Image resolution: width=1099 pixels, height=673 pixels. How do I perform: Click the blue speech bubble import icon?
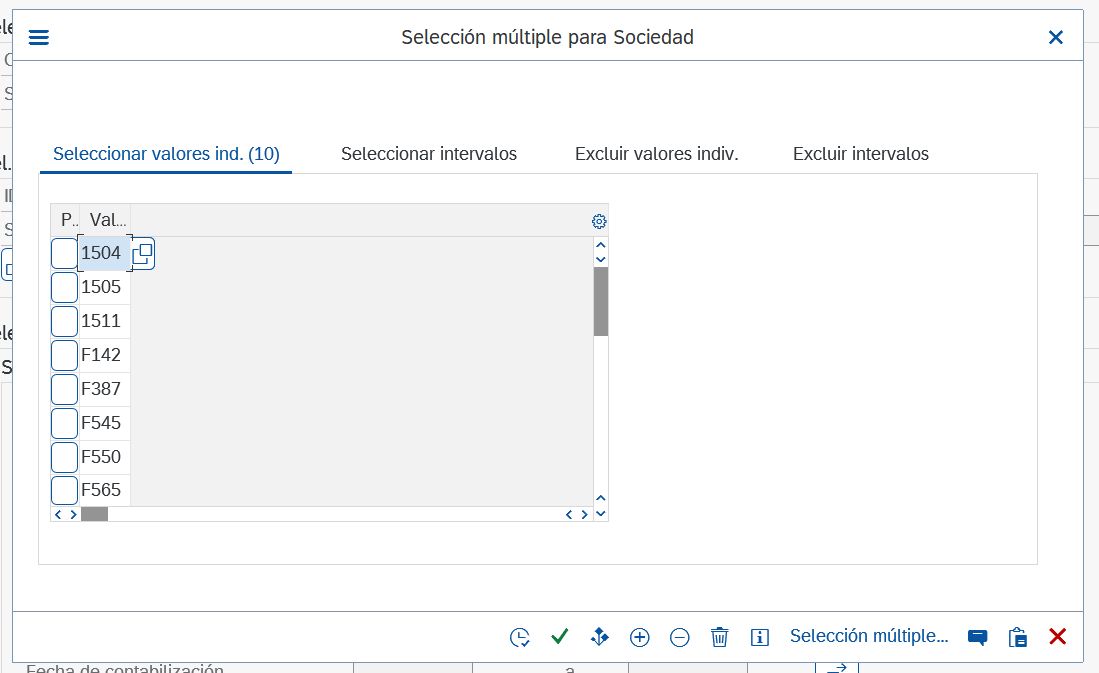978,637
